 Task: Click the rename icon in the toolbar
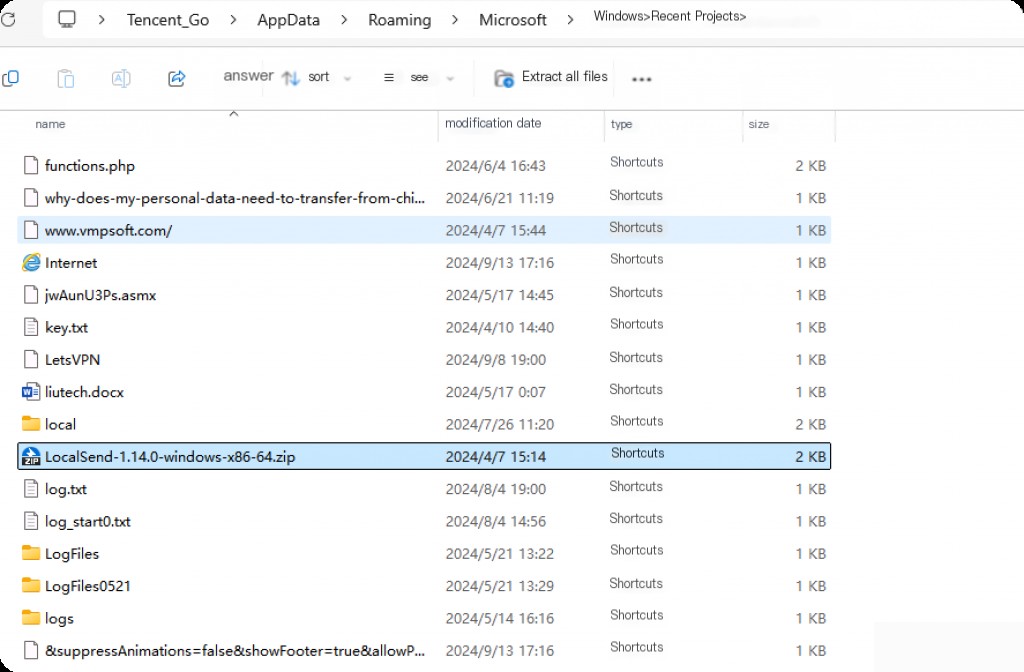click(x=121, y=78)
